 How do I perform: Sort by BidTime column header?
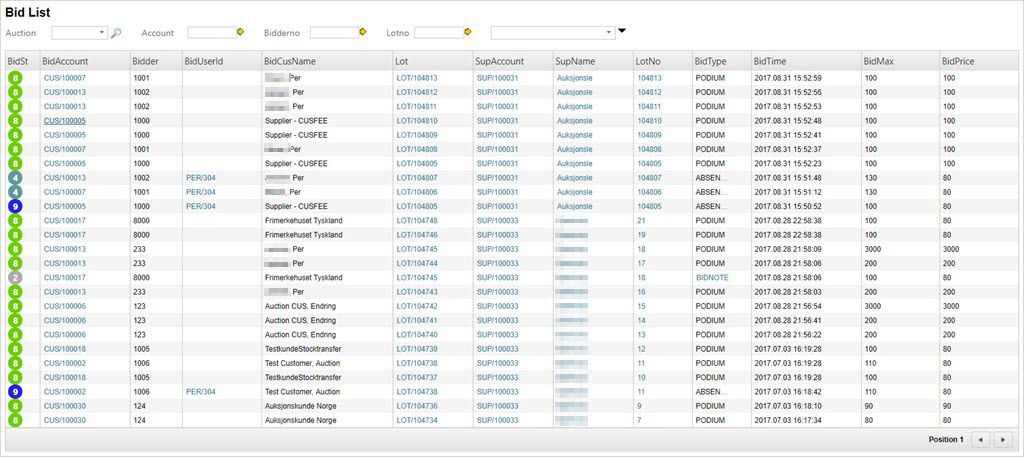point(770,61)
